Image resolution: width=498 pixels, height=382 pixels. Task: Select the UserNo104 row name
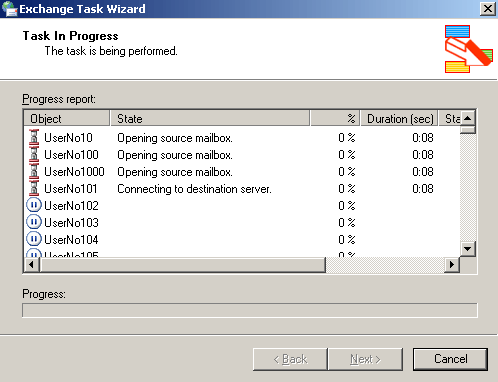tap(71, 240)
